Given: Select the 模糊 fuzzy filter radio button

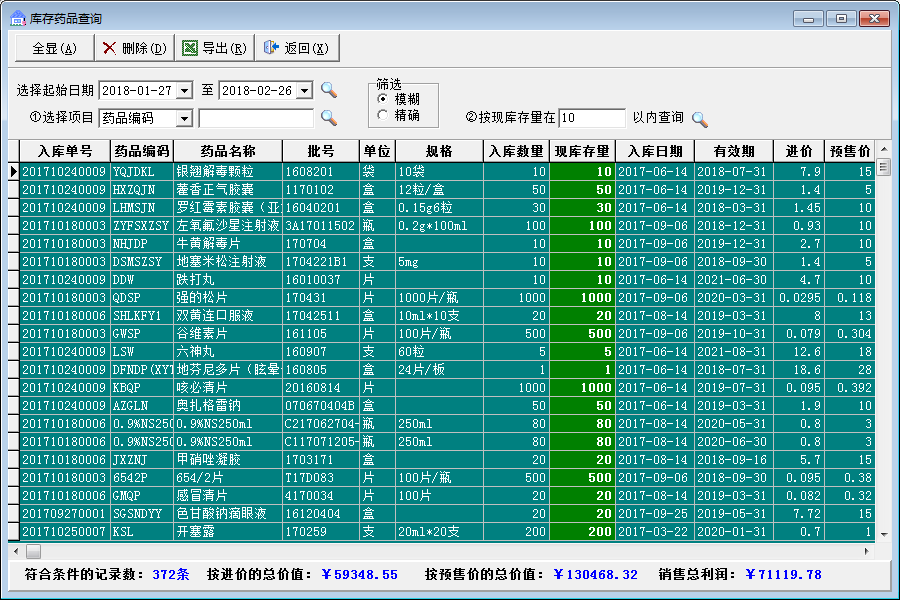Looking at the screenshot, I should coord(383,99).
